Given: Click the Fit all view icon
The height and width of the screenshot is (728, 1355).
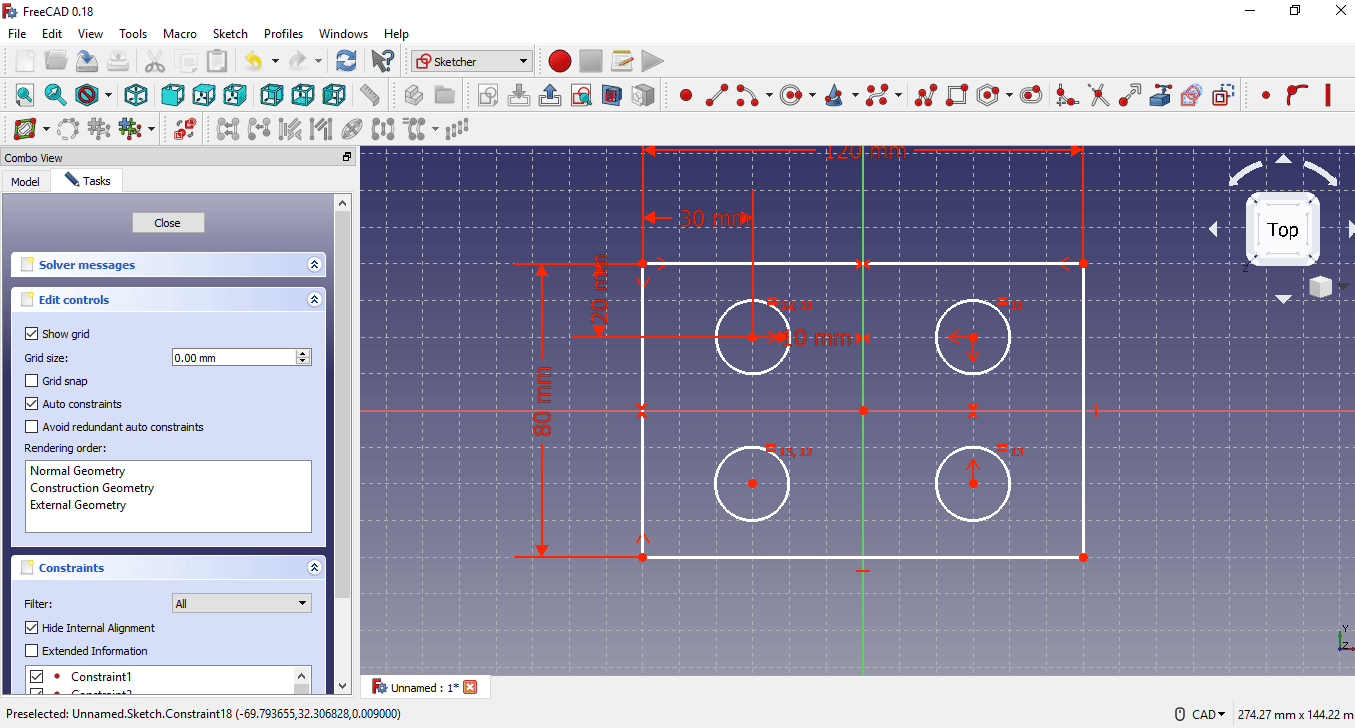Looking at the screenshot, I should (24, 95).
